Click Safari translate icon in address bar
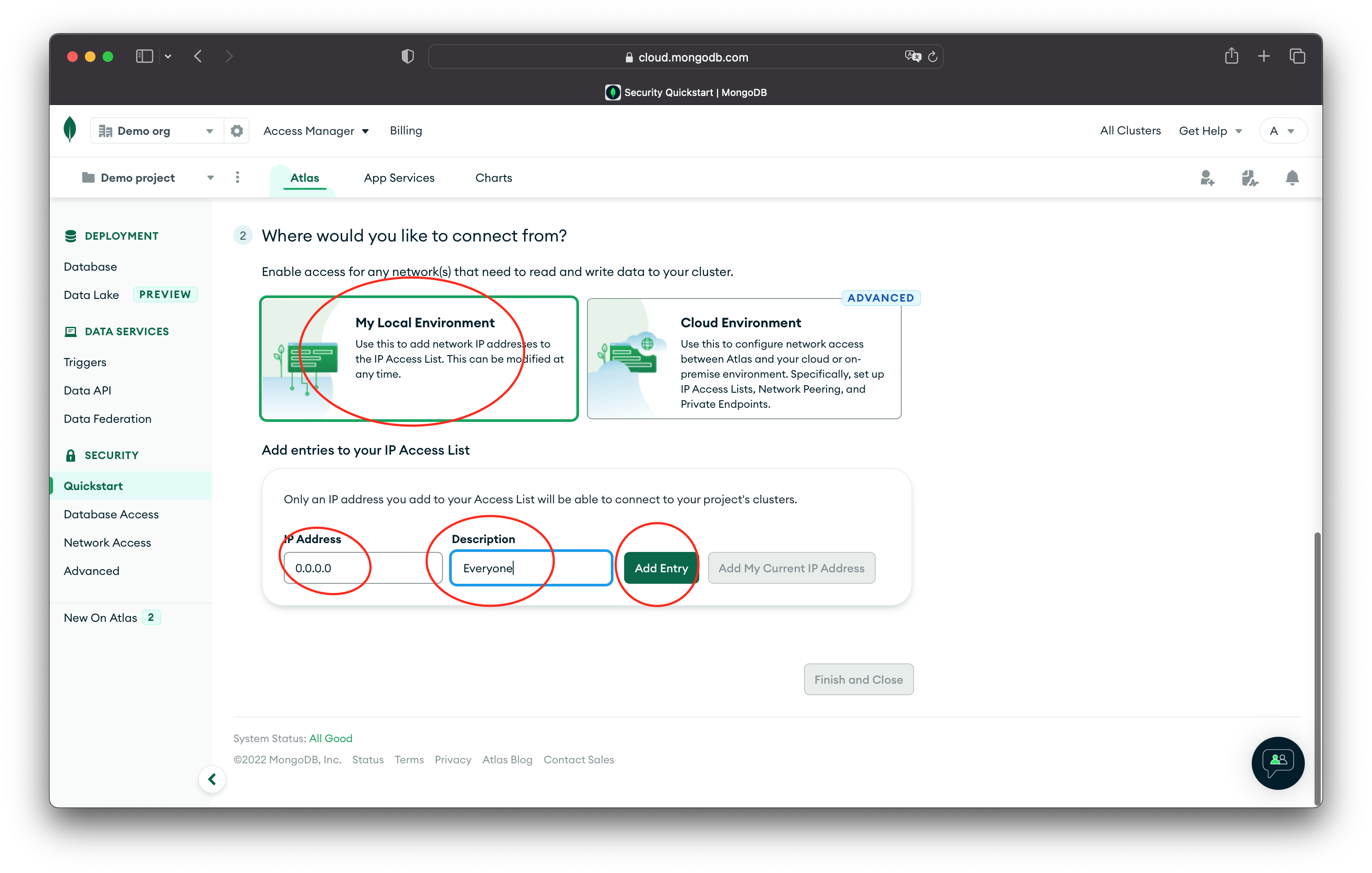 pos(912,57)
